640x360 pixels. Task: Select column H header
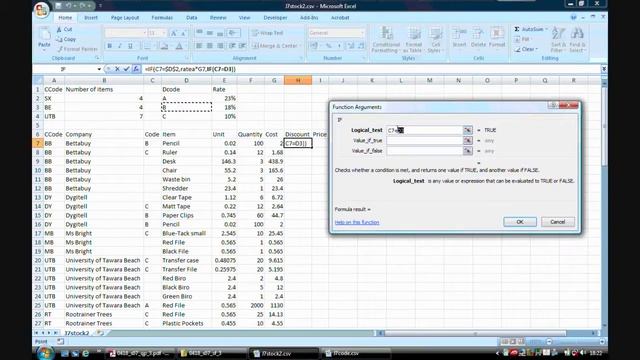pos(298,80)
